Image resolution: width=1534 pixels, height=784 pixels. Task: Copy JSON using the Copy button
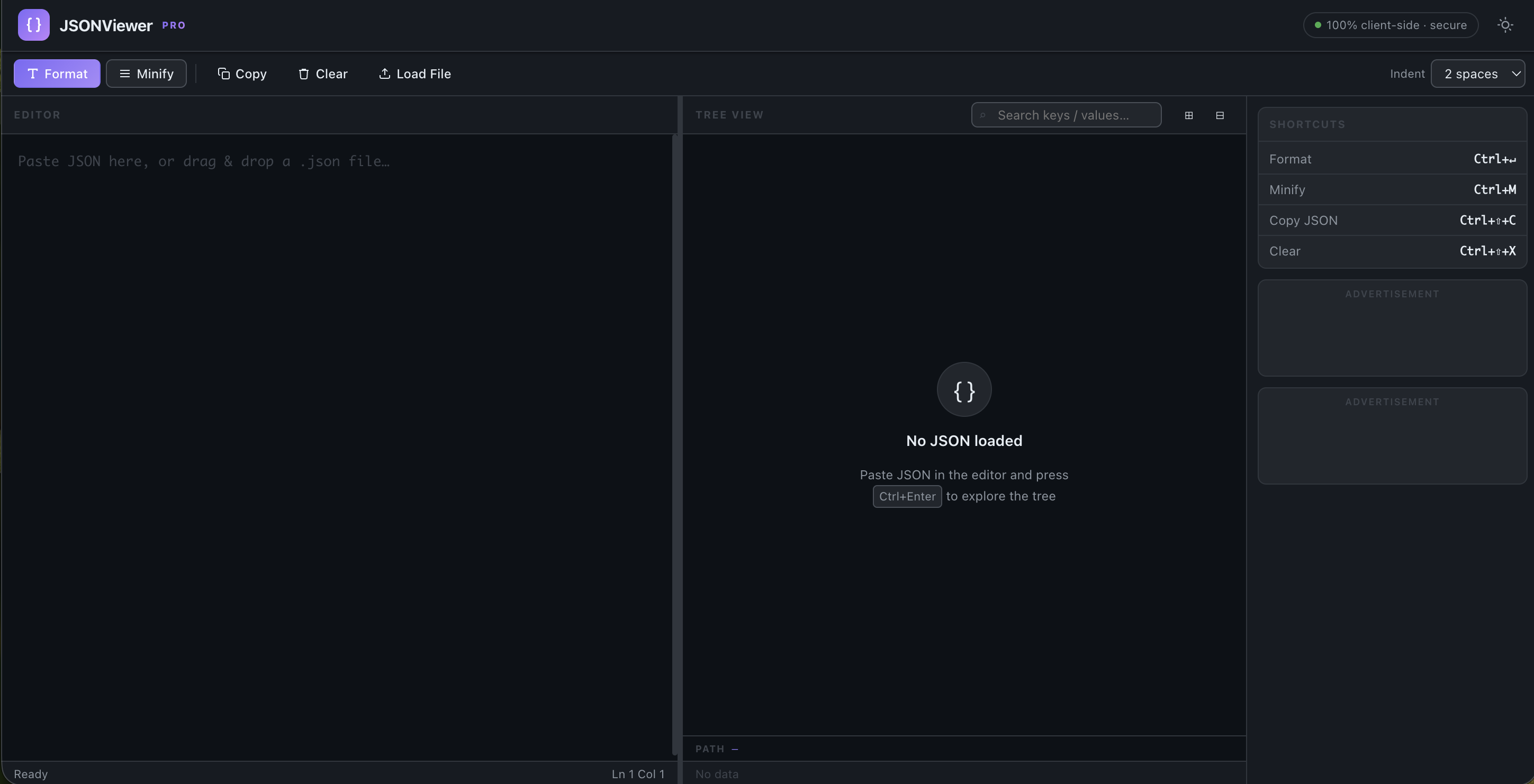(242, 74)
